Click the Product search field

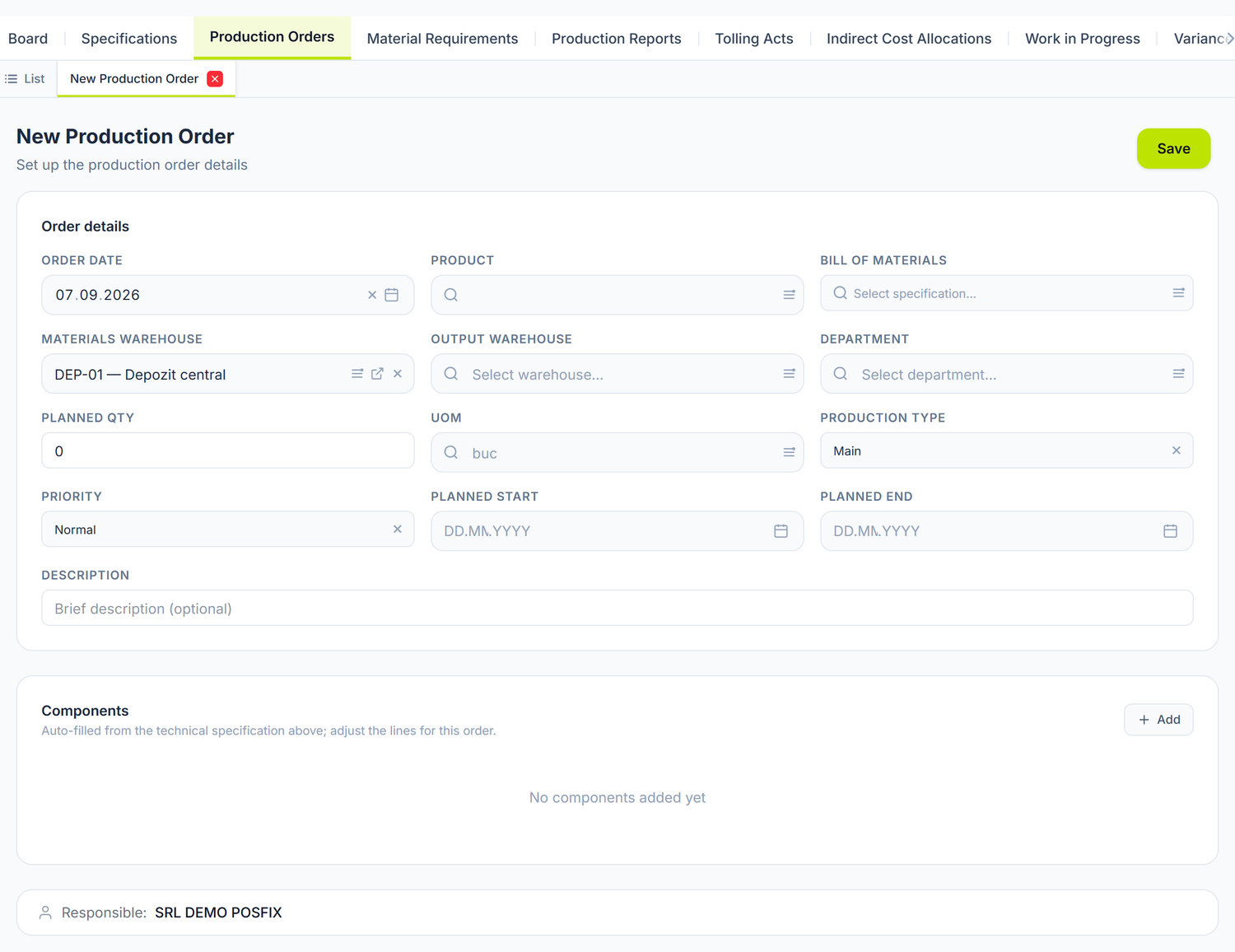pos(617,295)
